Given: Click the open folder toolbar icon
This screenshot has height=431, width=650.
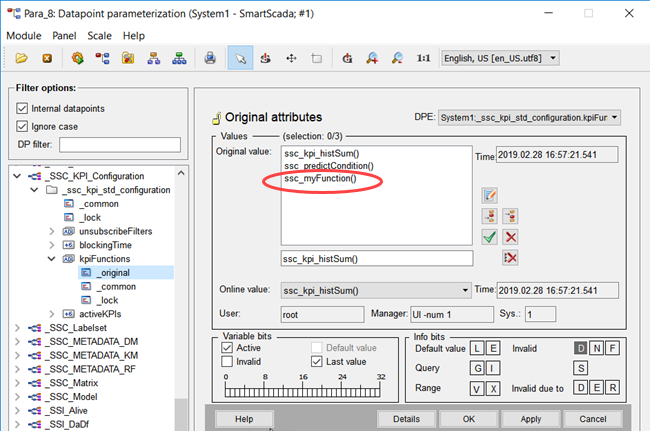Looking at the screenshot, I should point(20,59).
